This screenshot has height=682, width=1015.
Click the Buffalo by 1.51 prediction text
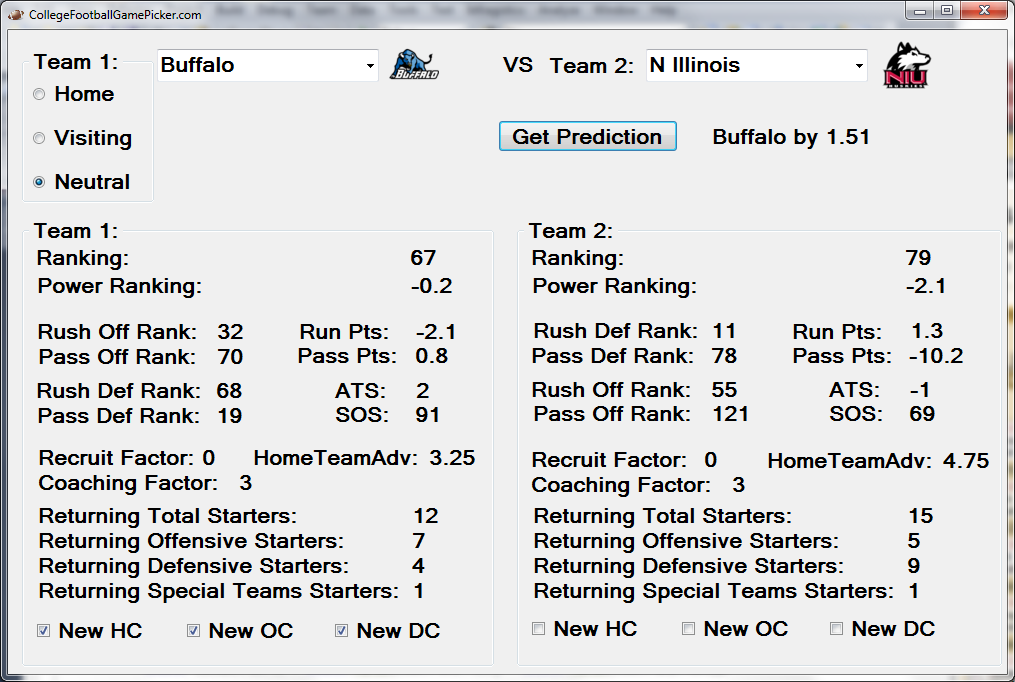(x=790, y=137)
